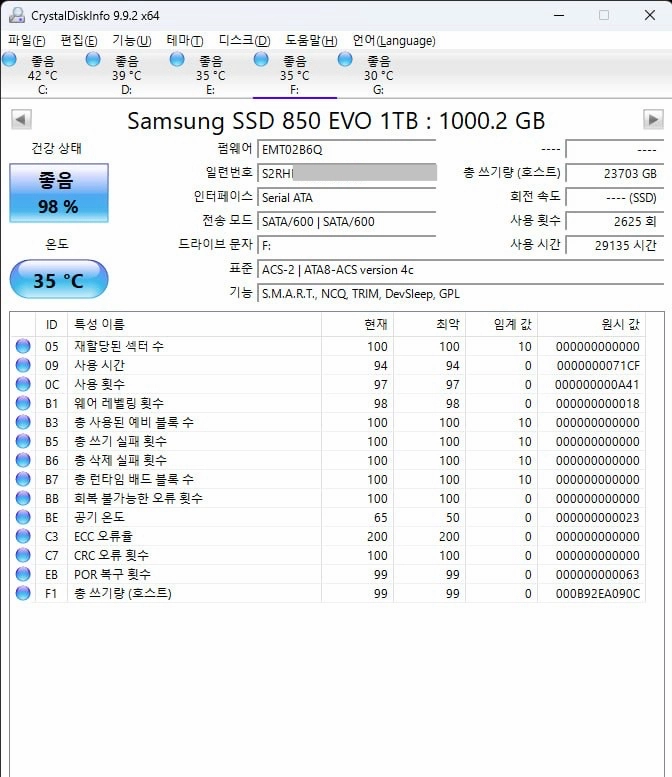Click the CrystalDiskInfo app icon in title bar
Image resolution: width=672 pixels, height=777 pixels.
[x=16, y=15]
